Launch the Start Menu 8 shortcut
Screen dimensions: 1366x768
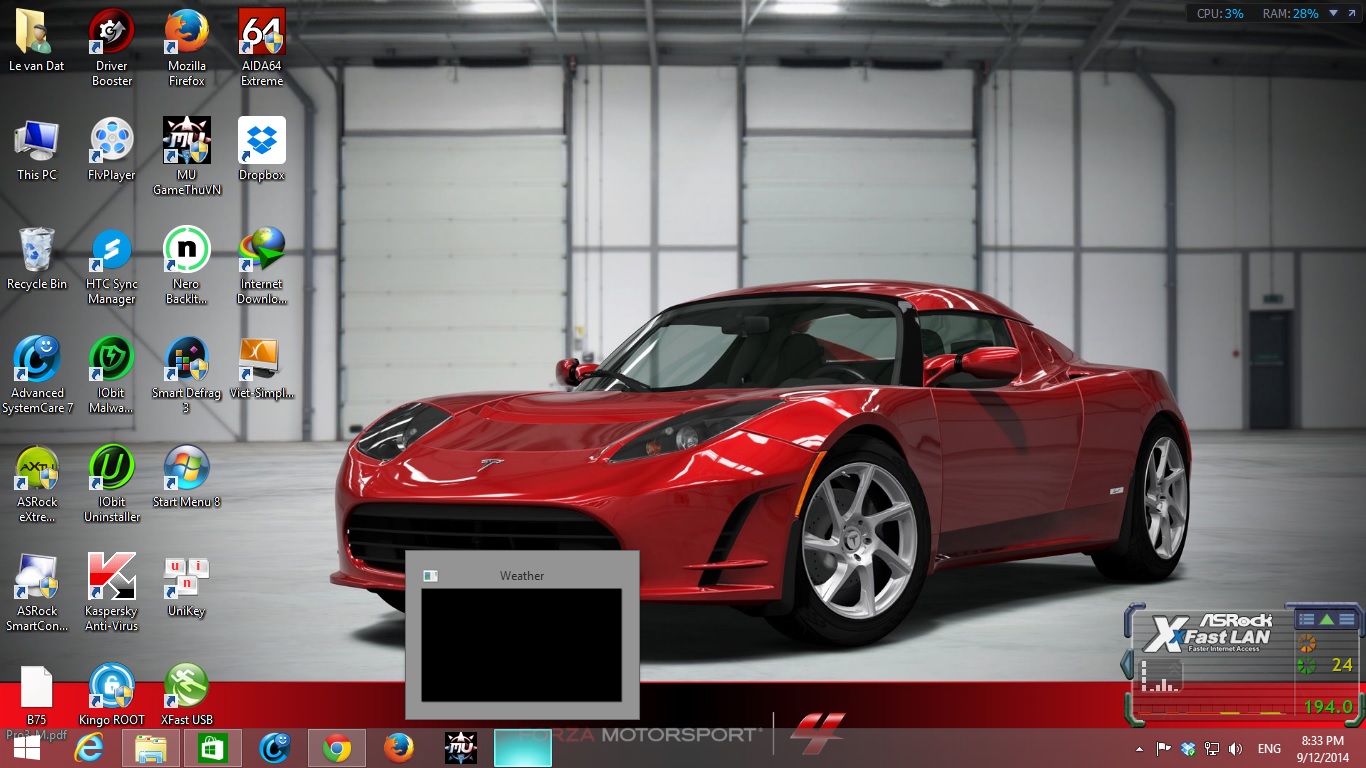(187, 477)
